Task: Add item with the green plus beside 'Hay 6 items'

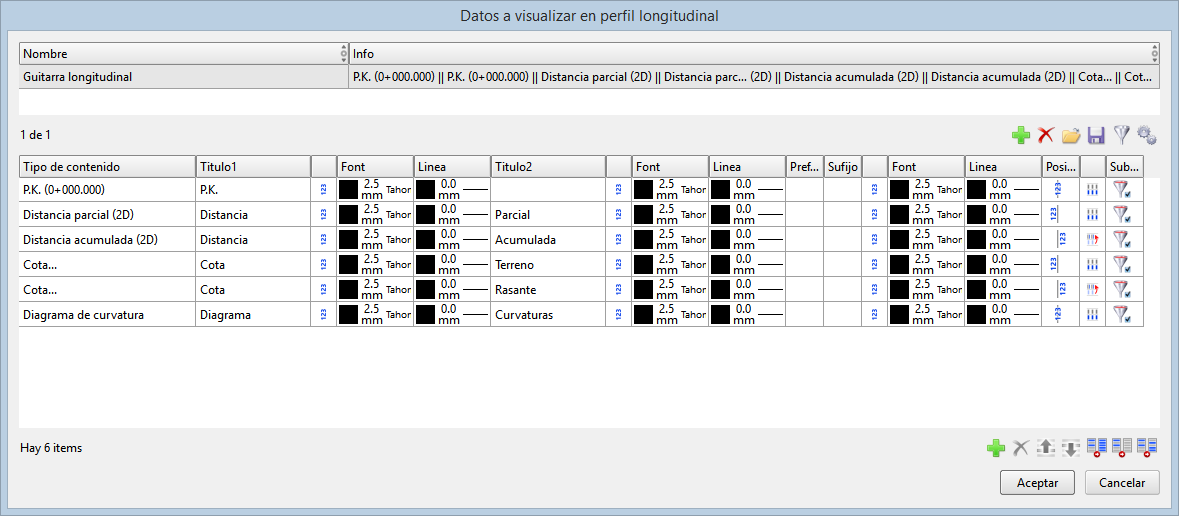Action: coord(996,448)
